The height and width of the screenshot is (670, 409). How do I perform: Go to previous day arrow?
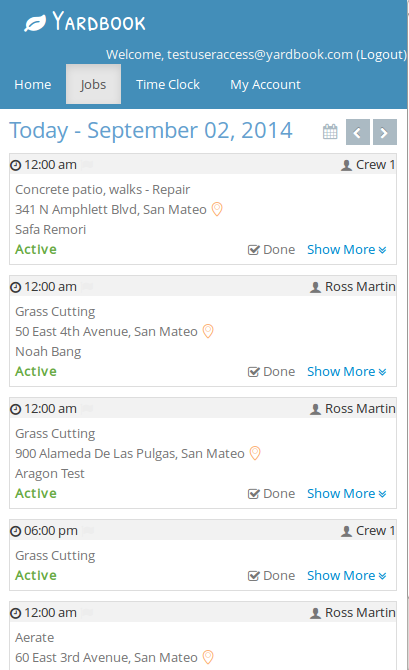(x=358, y=132)
